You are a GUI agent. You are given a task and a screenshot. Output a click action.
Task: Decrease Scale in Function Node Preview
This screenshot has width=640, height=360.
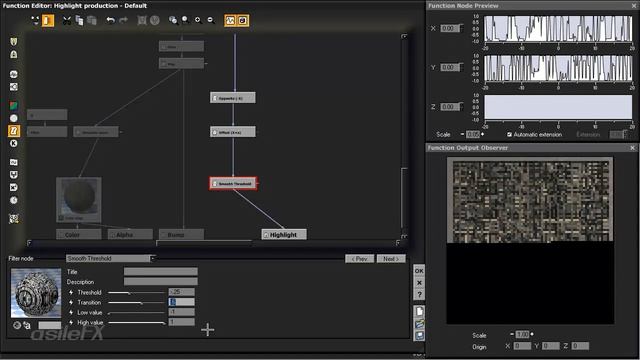(462, 134)
